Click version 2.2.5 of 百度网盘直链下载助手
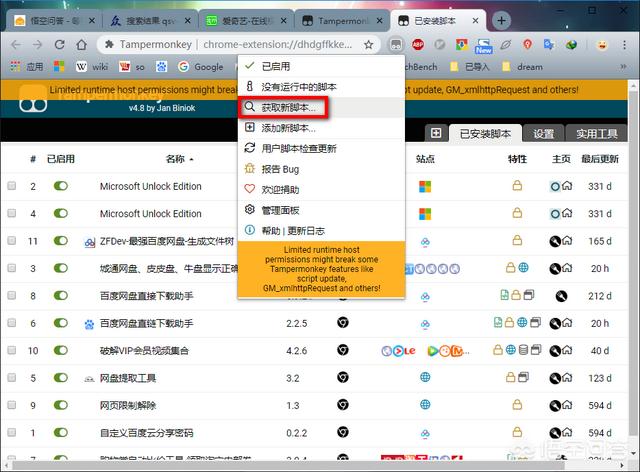This screenshot has width=640, height=472. pyautogui.click(x=296, y=323)
